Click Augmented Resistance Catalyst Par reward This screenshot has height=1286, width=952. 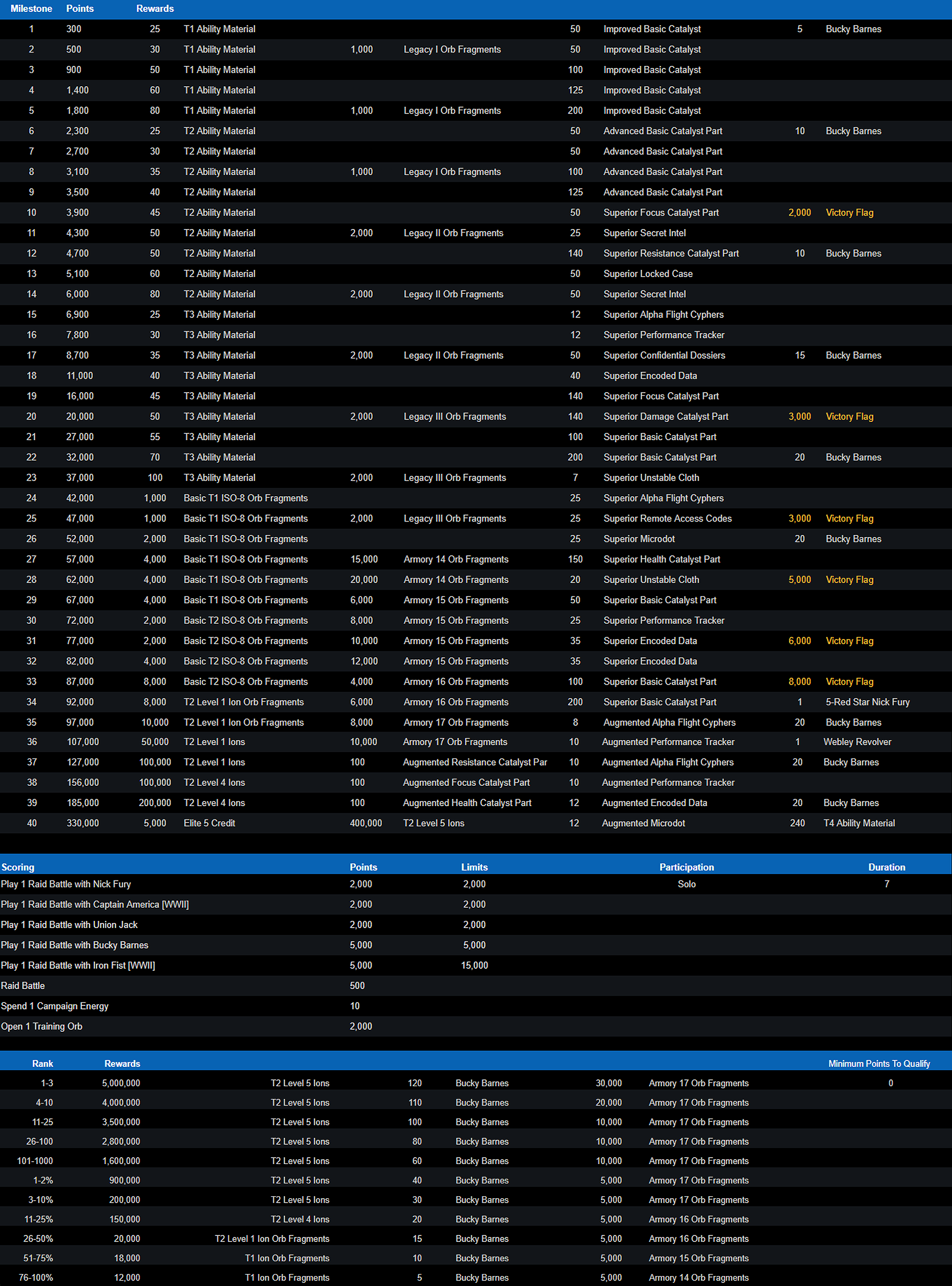(x=475, y=762)
